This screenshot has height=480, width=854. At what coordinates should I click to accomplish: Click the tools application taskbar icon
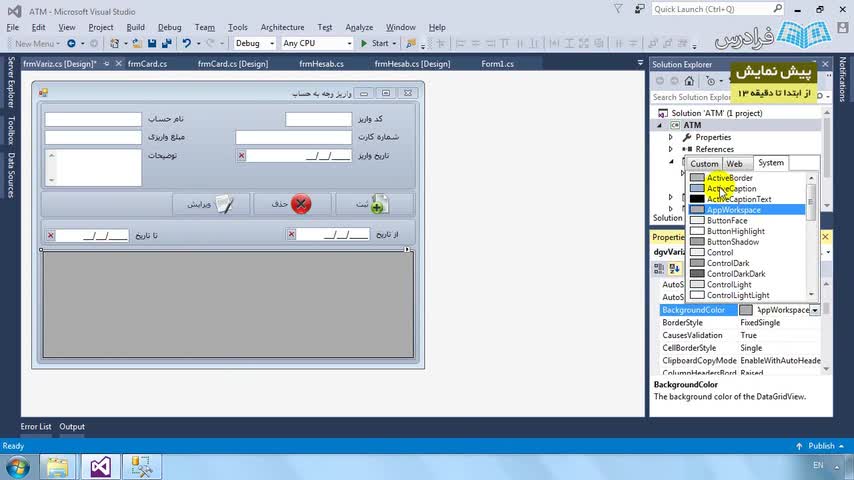point(141,467)
